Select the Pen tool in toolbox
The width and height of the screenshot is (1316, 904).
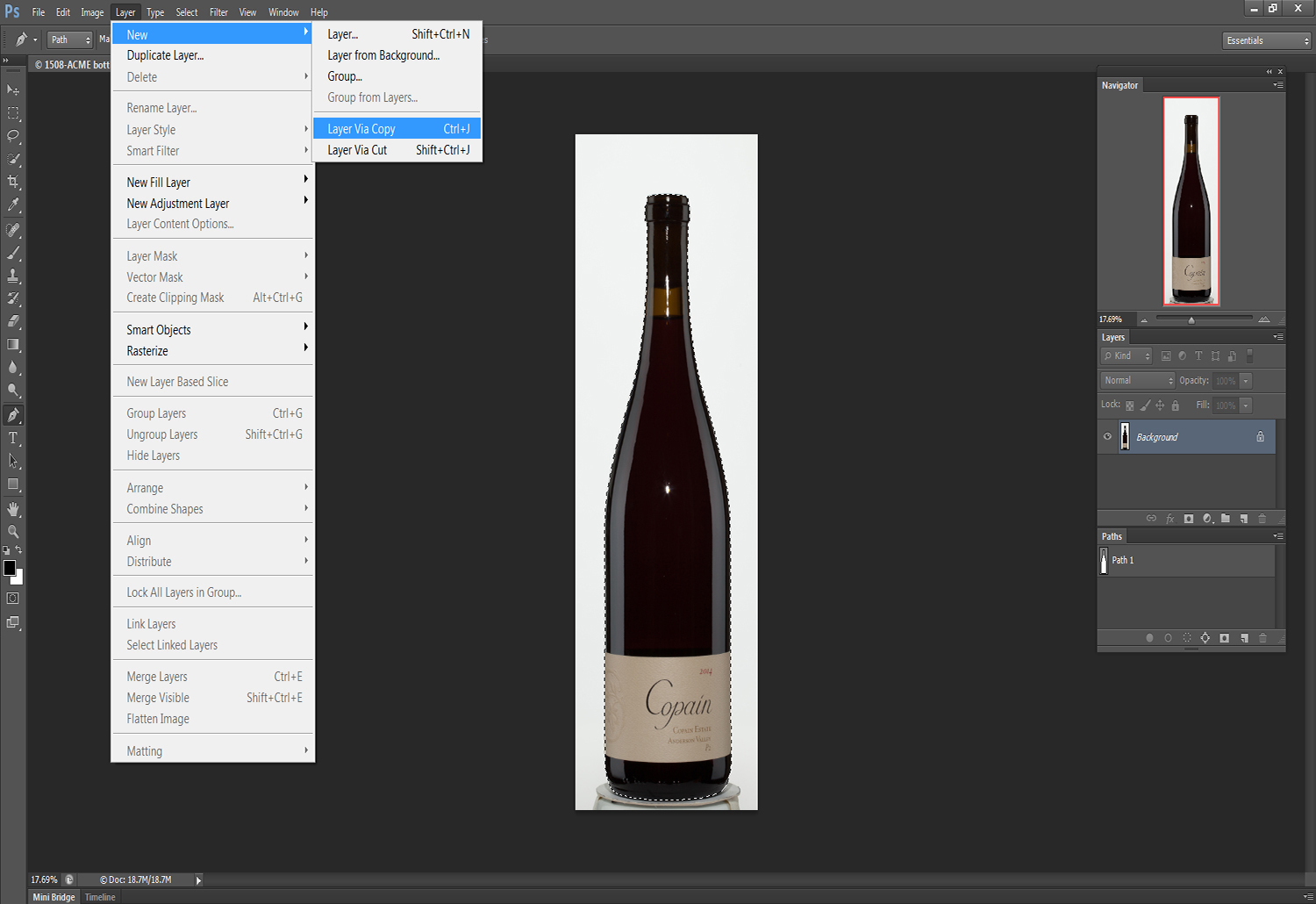pos(13,415)
